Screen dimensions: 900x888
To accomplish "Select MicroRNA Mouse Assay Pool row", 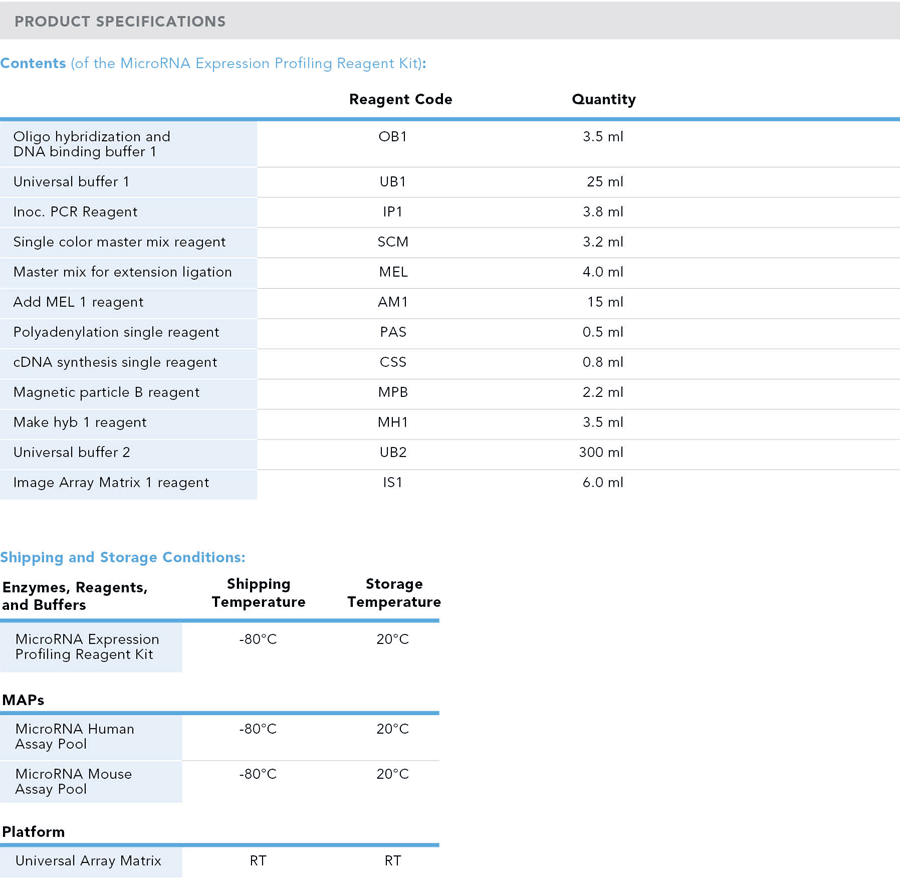I will 220,782.
